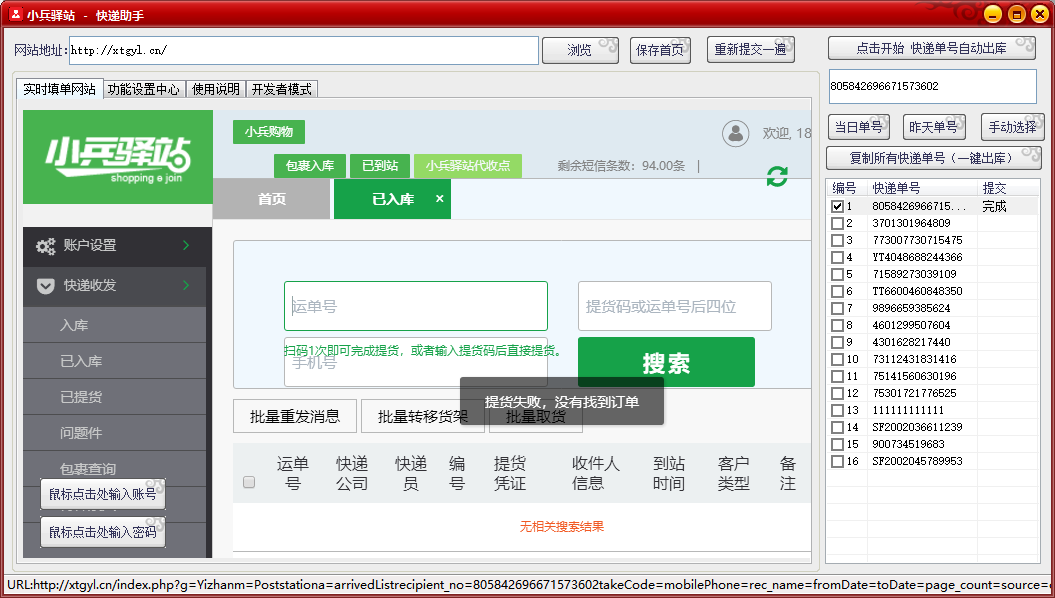Expand the 快递收发 menu chevron
The image size is (1055, 598).
point(186,285)
